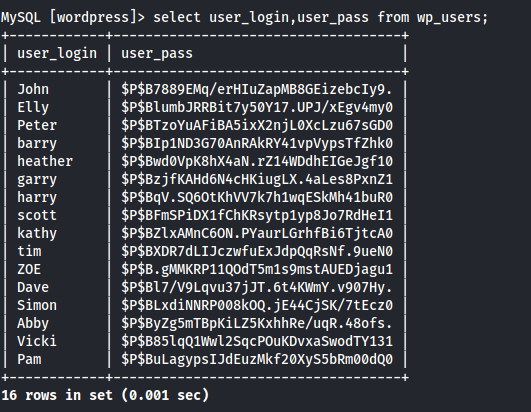Screen dimensions: 531x412
Task: Click John's password hash
Action: click(257, 89)
